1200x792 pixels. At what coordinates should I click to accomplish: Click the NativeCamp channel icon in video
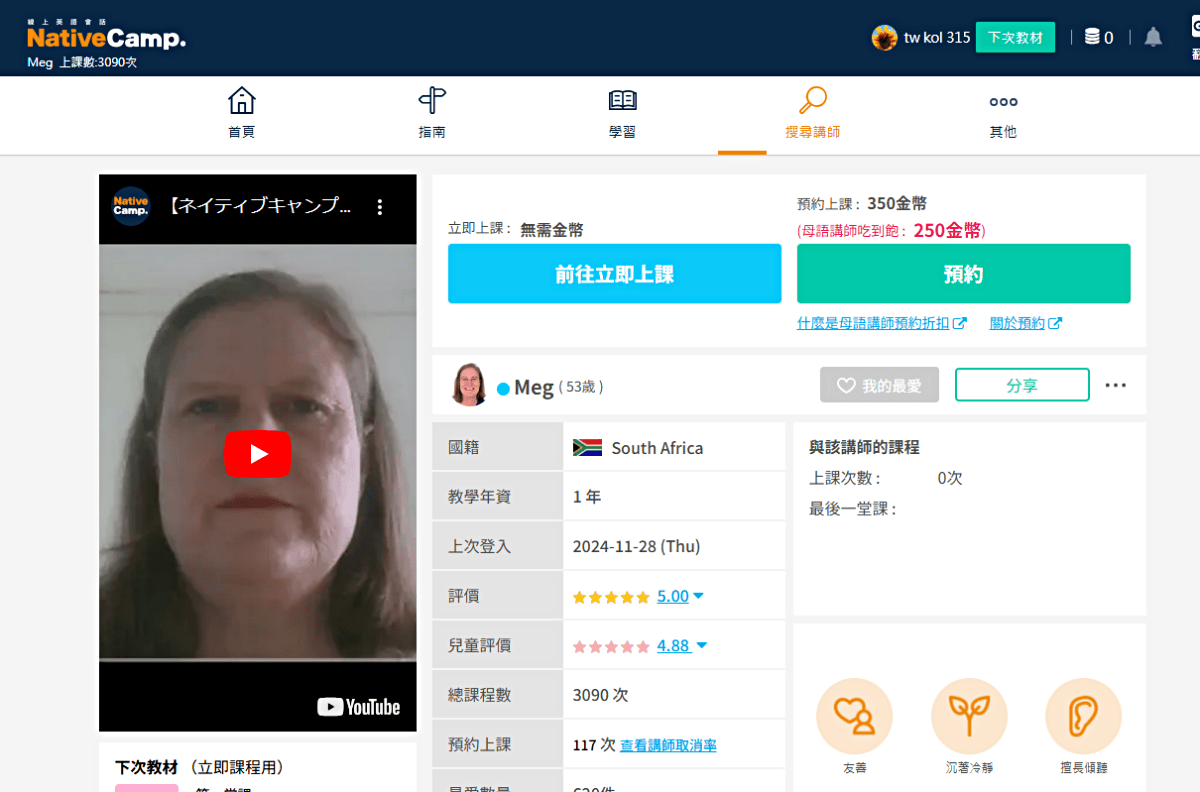131,207
